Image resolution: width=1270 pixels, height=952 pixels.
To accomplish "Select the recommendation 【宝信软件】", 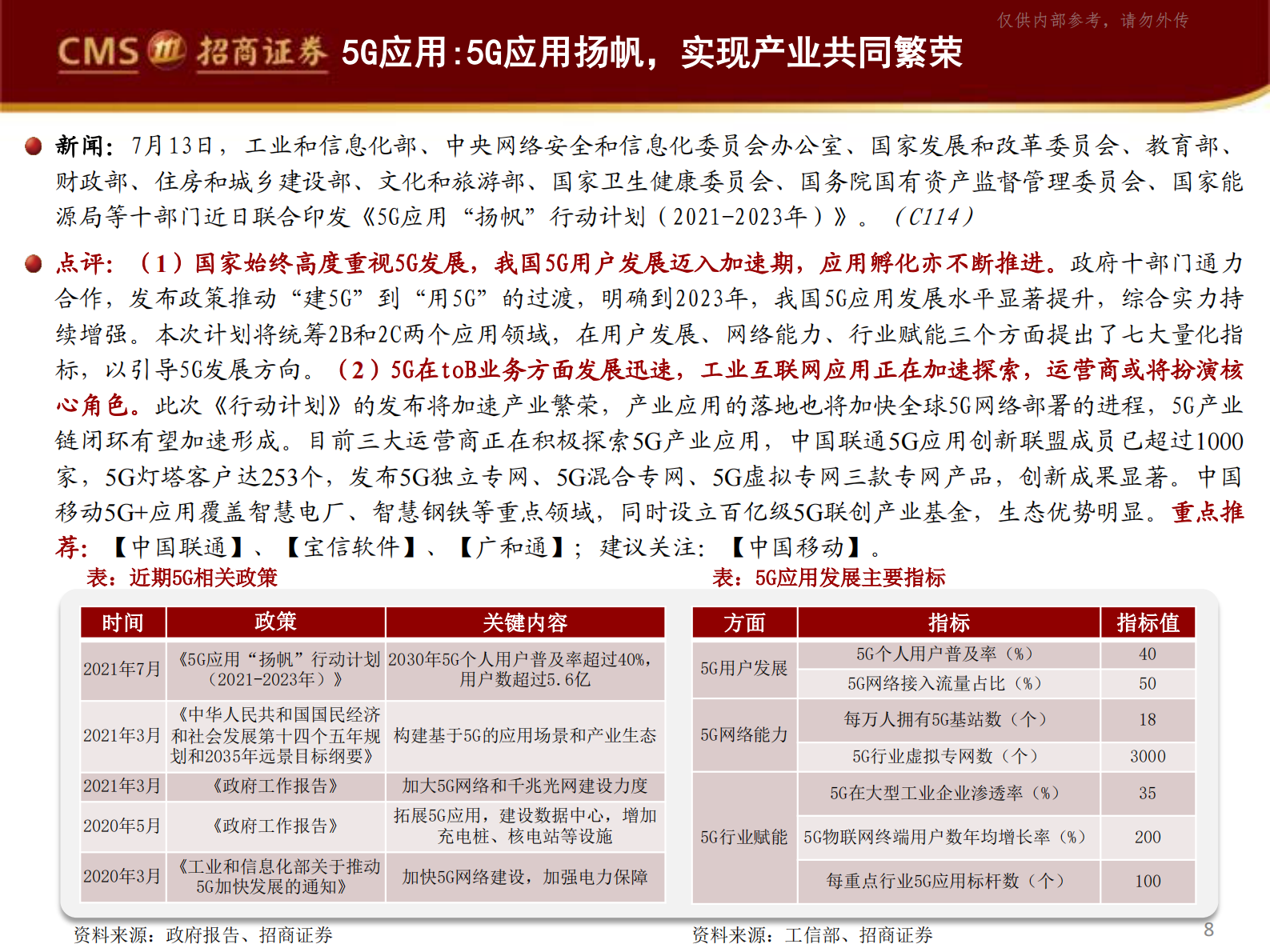I will [x=351, y=547].
